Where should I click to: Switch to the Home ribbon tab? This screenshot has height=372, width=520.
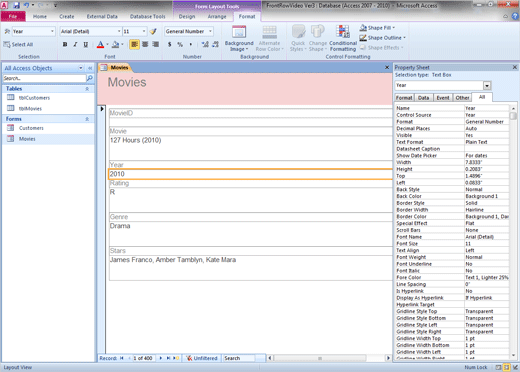40,16
